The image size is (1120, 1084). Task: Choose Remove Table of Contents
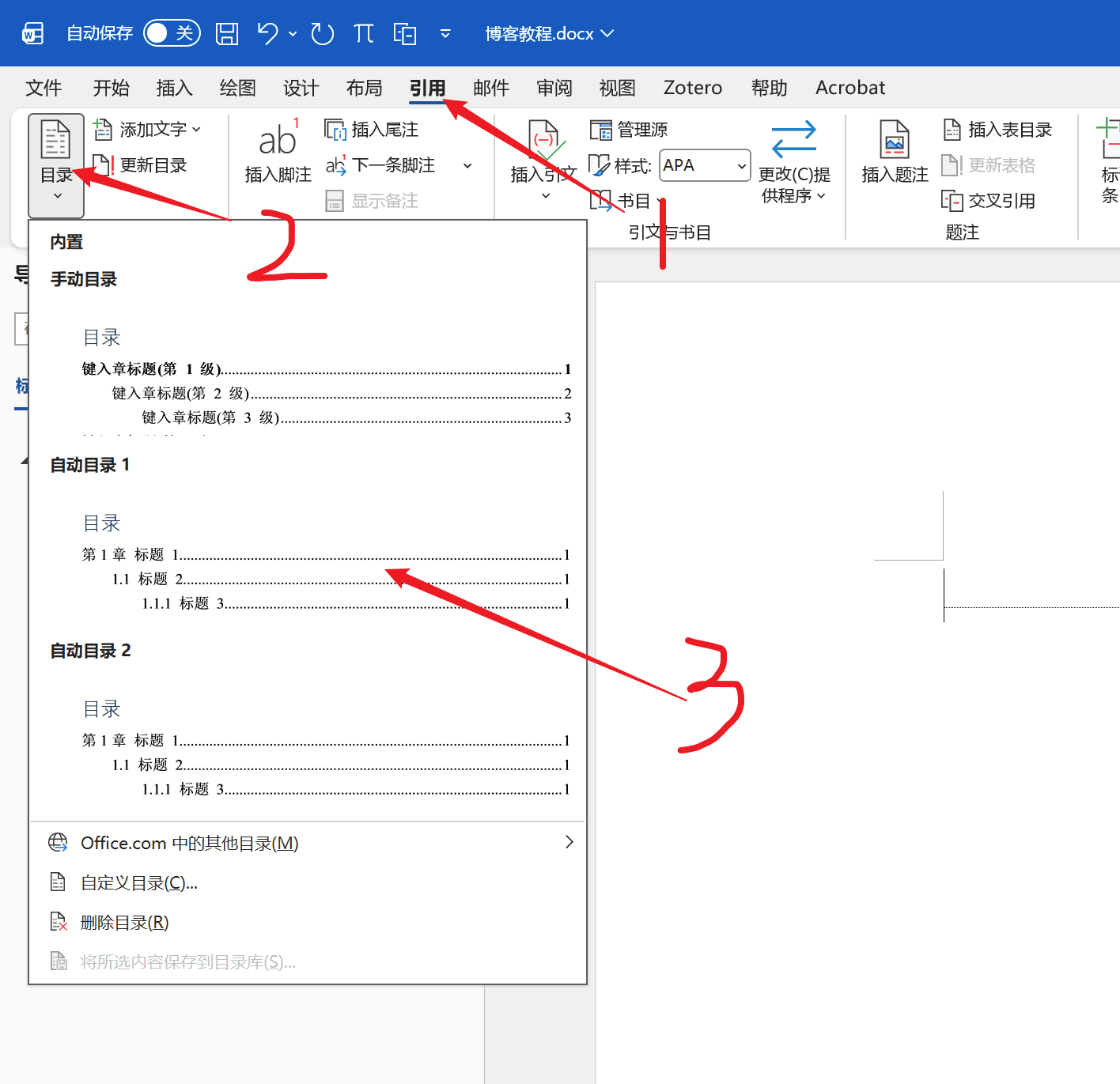click(x=124, y=923)
